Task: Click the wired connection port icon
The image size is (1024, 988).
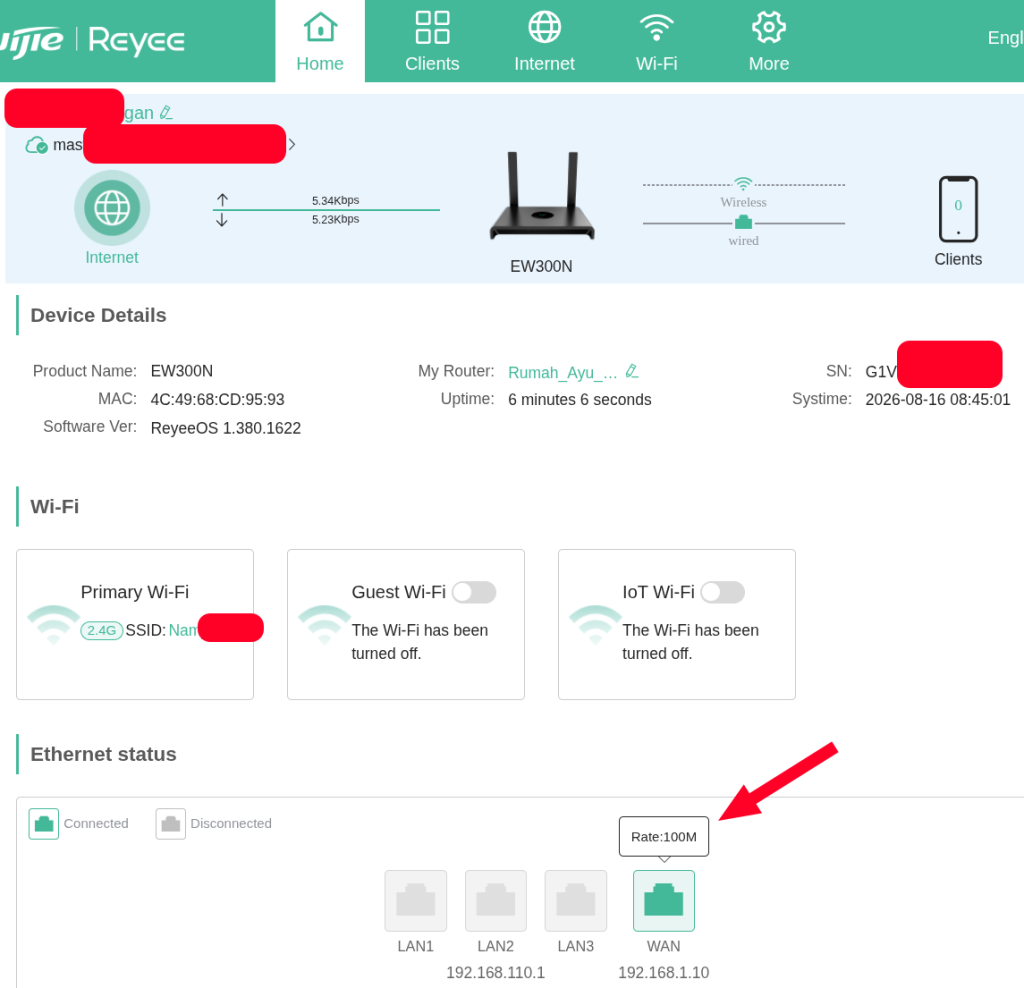Action: point(743,223)
